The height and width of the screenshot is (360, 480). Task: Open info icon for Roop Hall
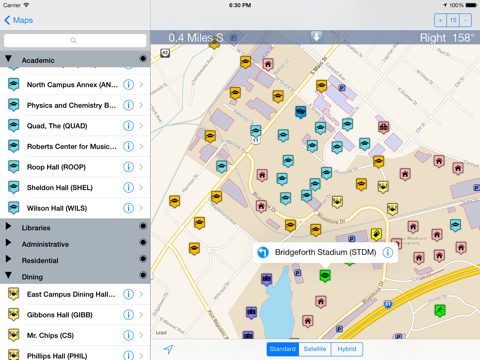click(x=128, y=167)
